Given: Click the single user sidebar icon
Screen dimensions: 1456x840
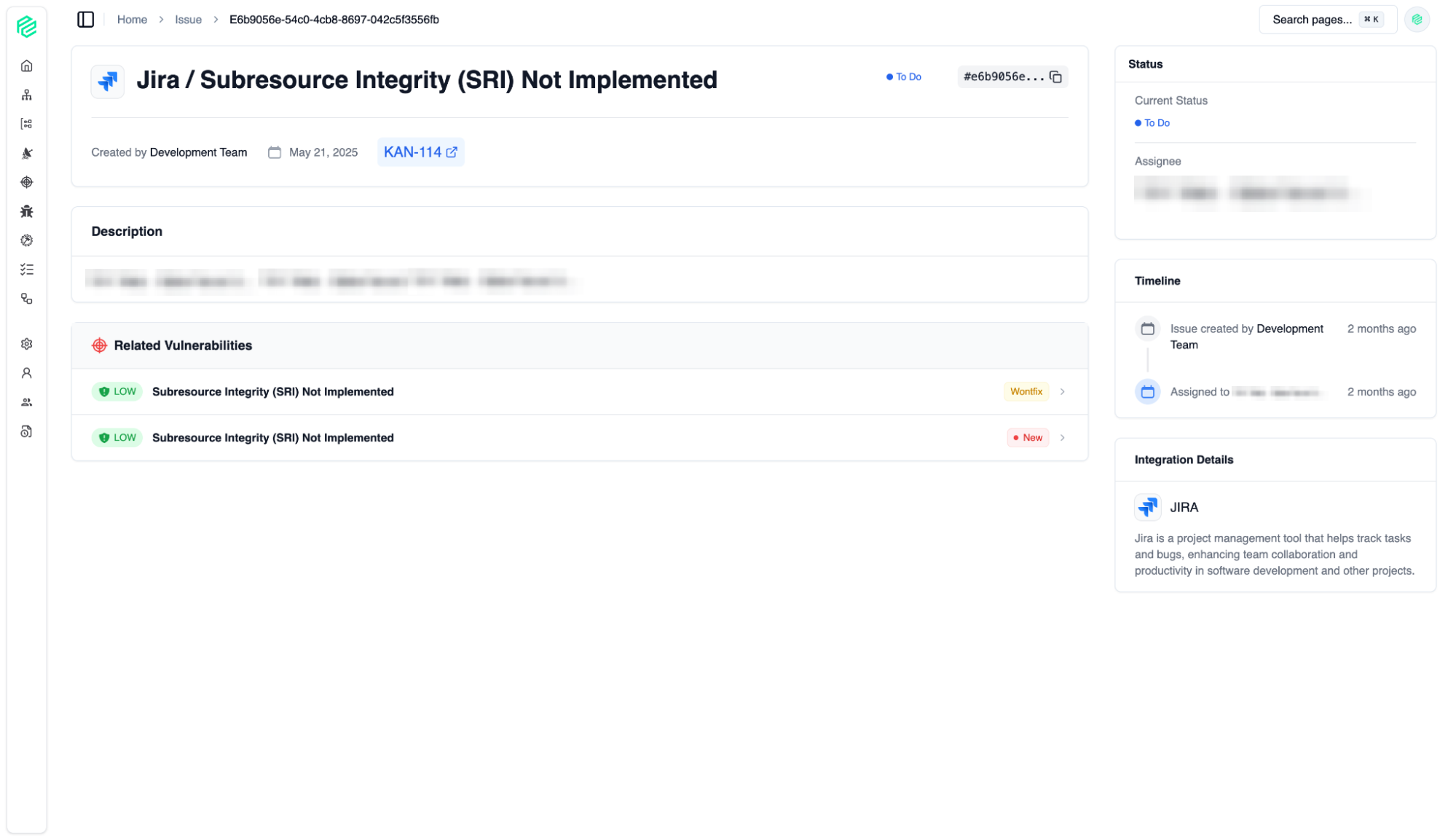Looking at the screenshot, I should 27,373.
